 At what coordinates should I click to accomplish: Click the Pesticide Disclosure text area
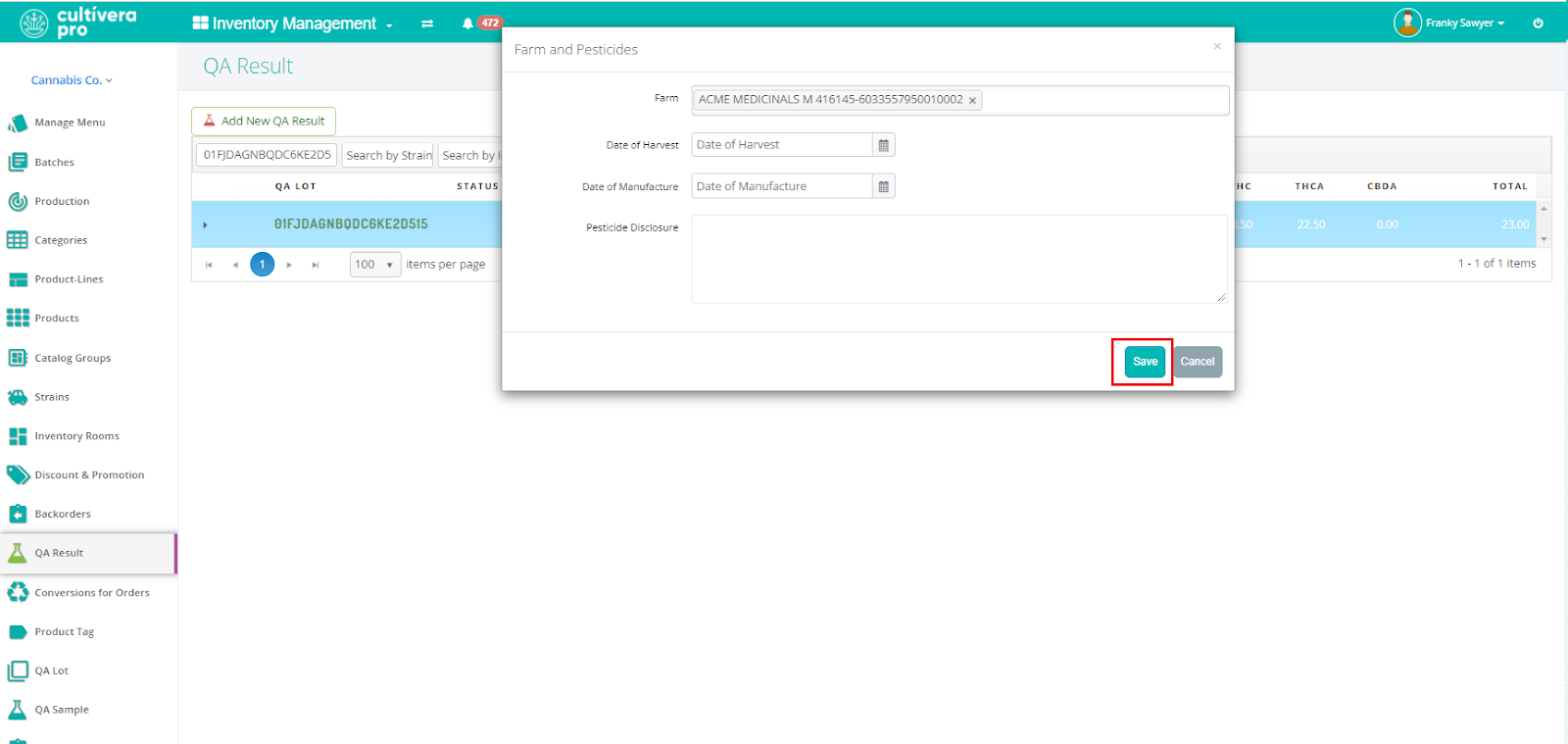[959, 259]
